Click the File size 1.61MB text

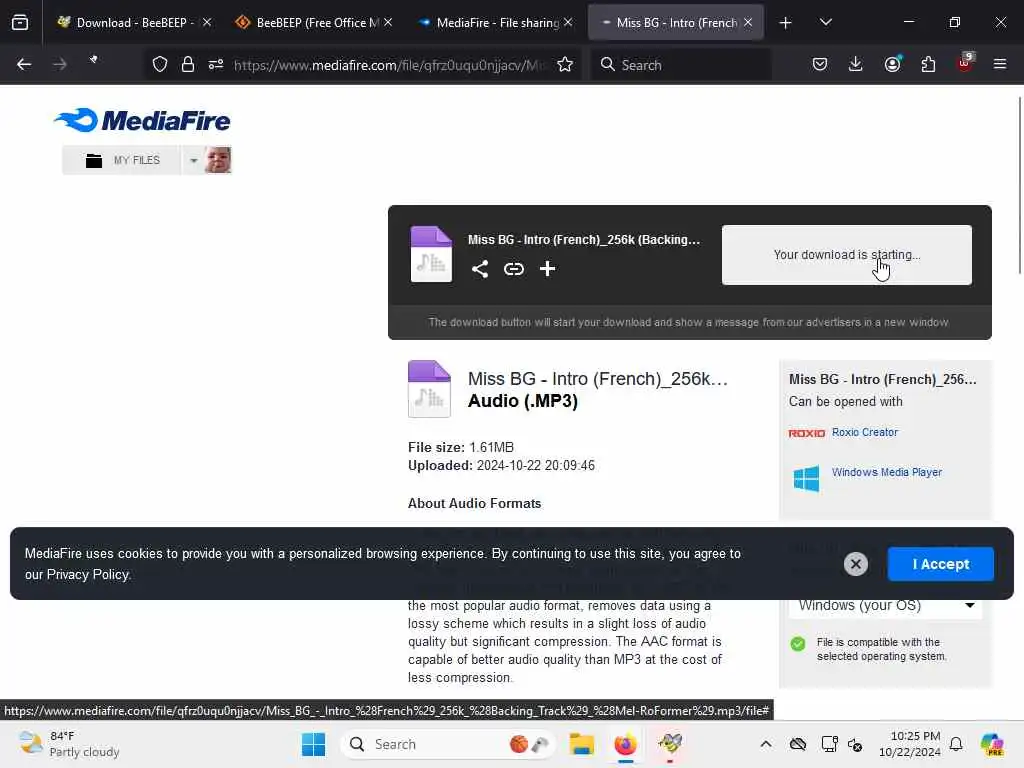(461, 447)
